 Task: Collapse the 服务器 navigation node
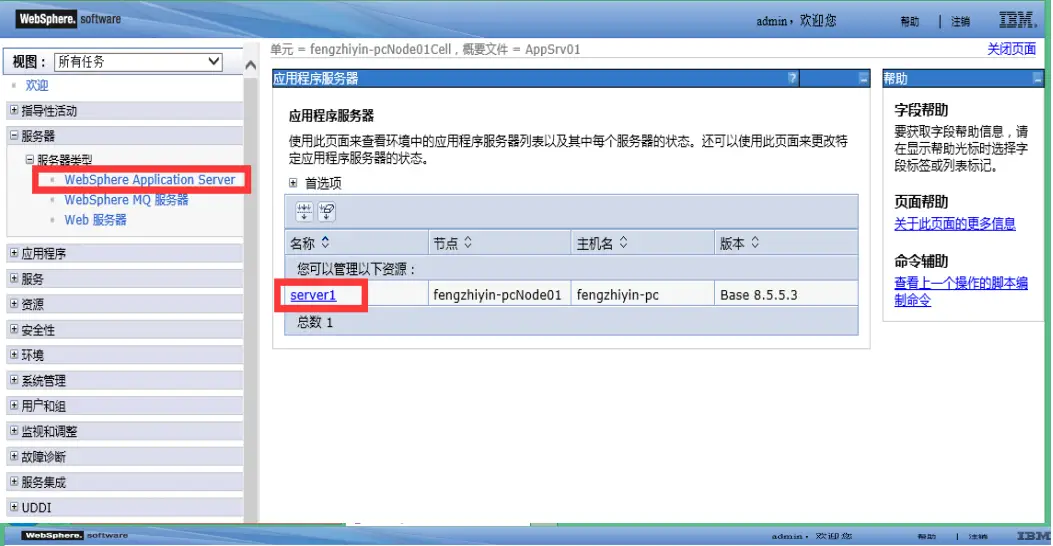tap(13, 136)
